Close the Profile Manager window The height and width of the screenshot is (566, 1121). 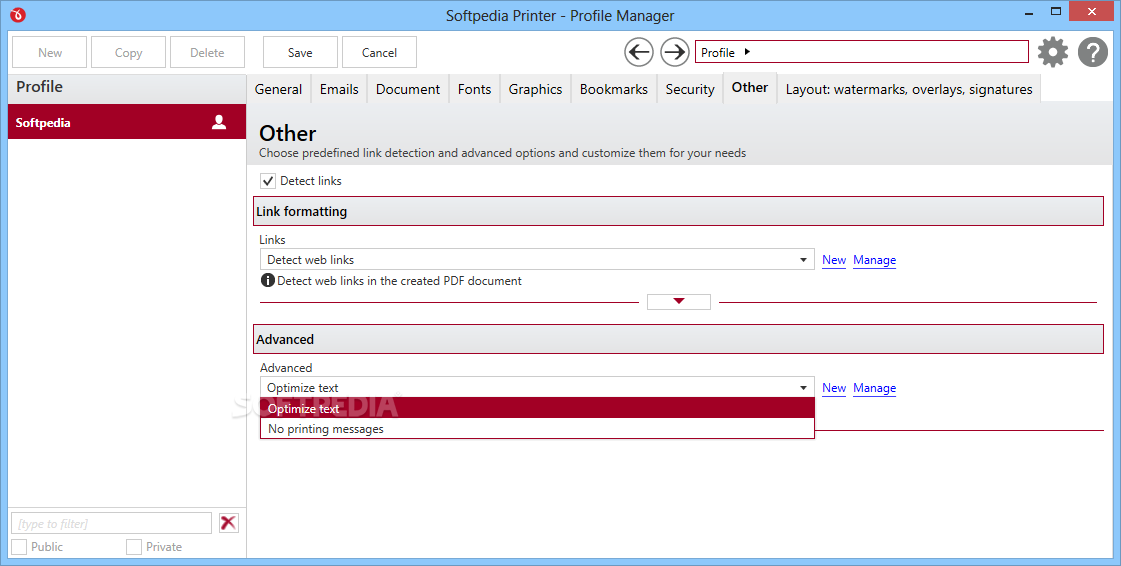click(1092, 11)
